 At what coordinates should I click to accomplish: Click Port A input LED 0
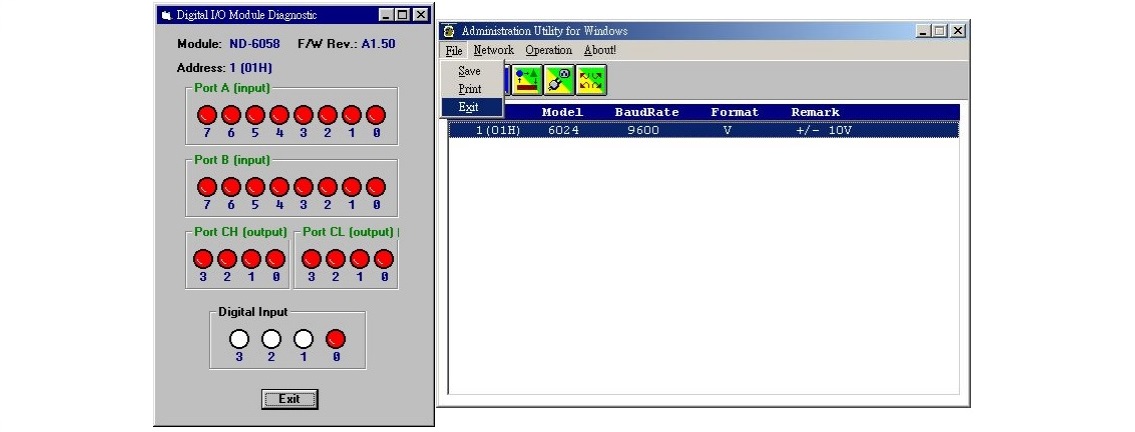click(376, 115)
